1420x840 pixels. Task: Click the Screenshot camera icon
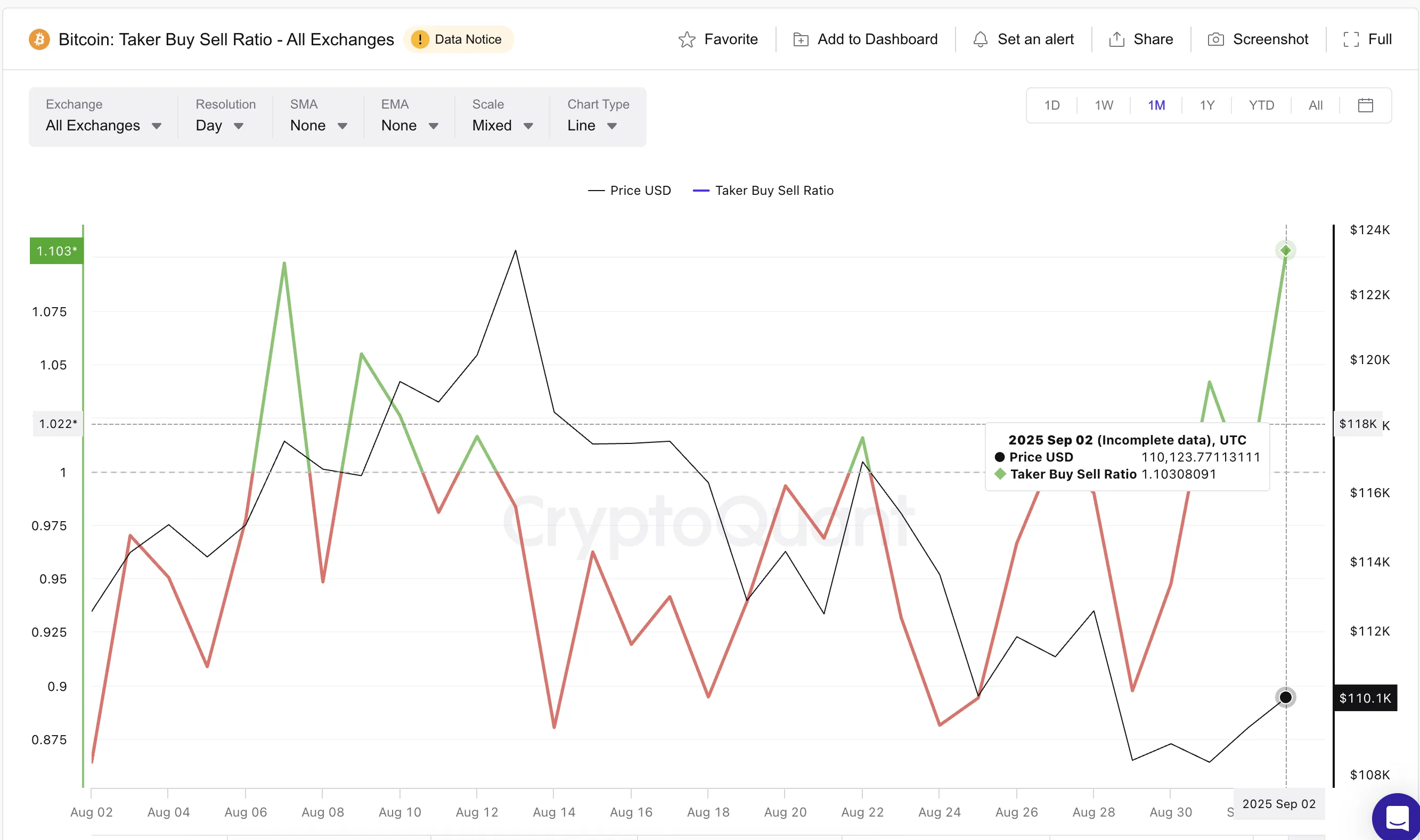coord(1215,39)
